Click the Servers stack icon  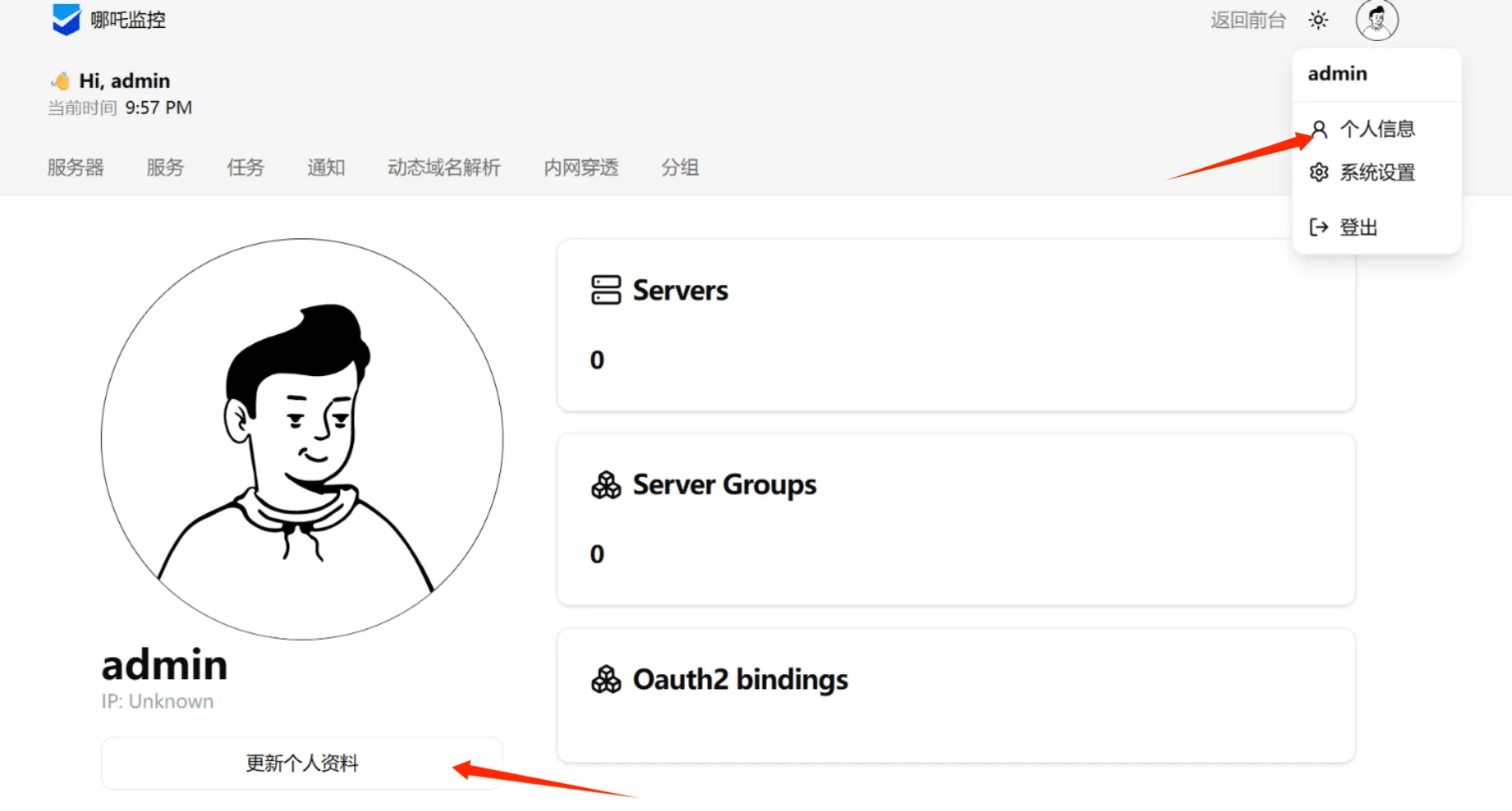point(606,290)
